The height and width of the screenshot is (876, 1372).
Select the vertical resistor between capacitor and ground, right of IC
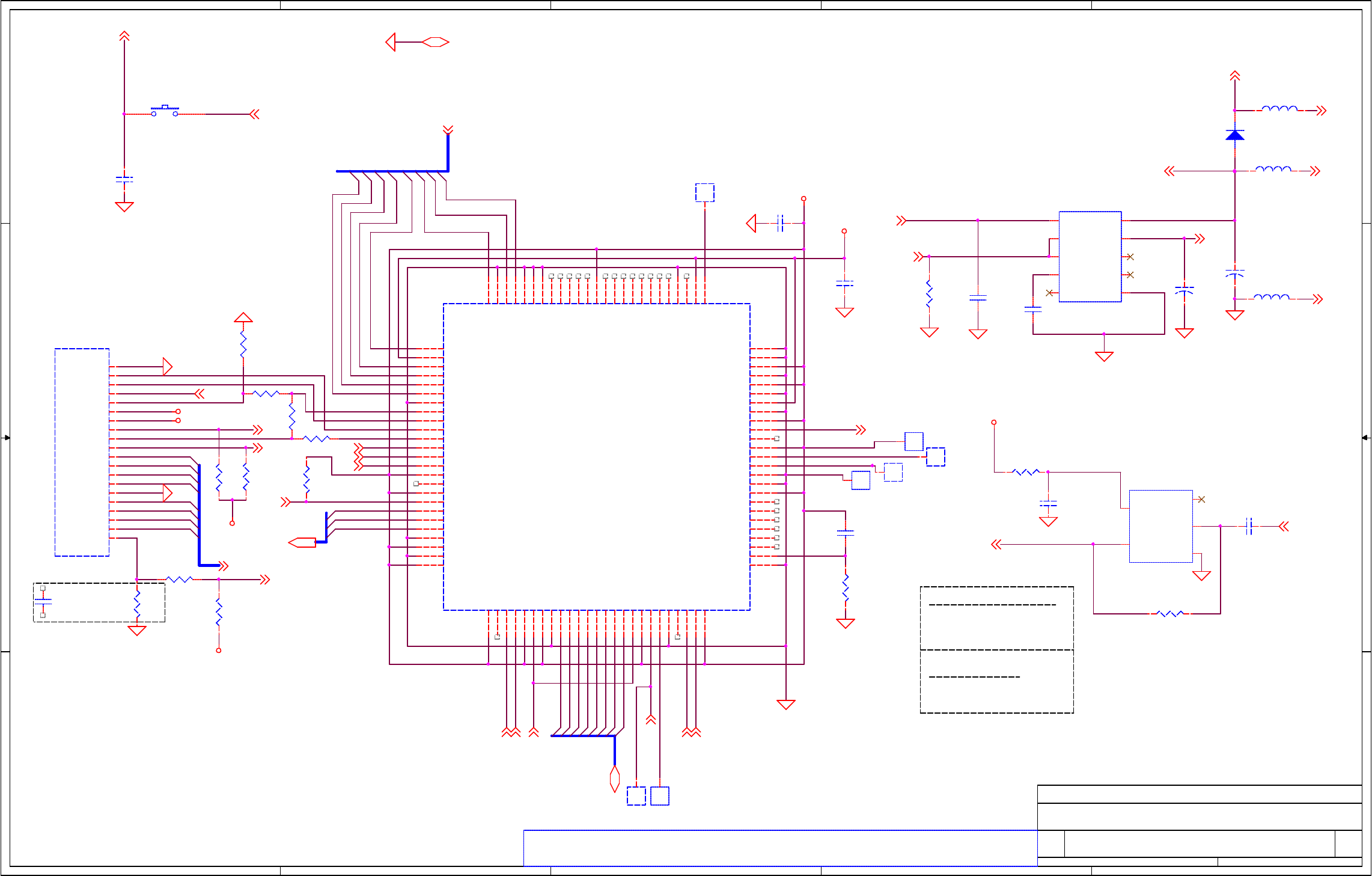point(846,588)
